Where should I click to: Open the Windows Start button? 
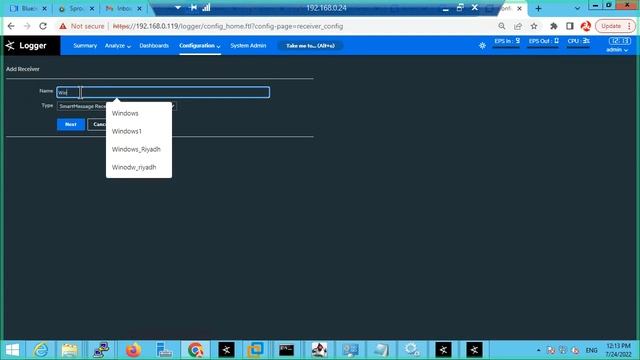tap(12, 350)
